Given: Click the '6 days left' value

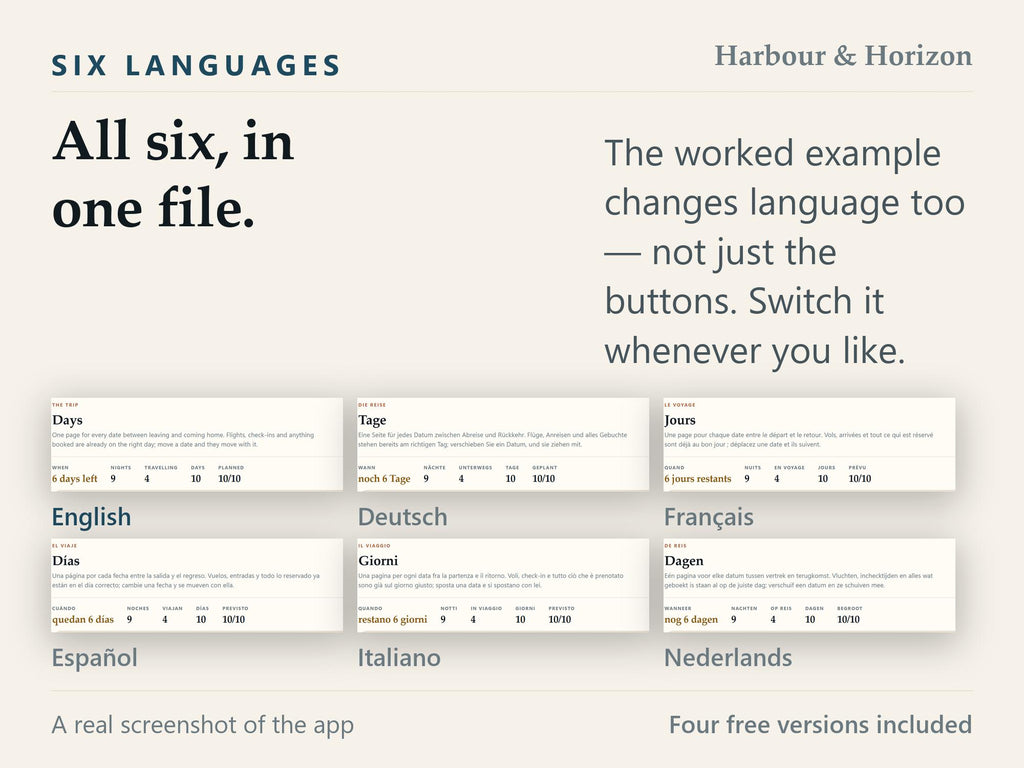Looking at the screenshot, I should pos(74,479).
